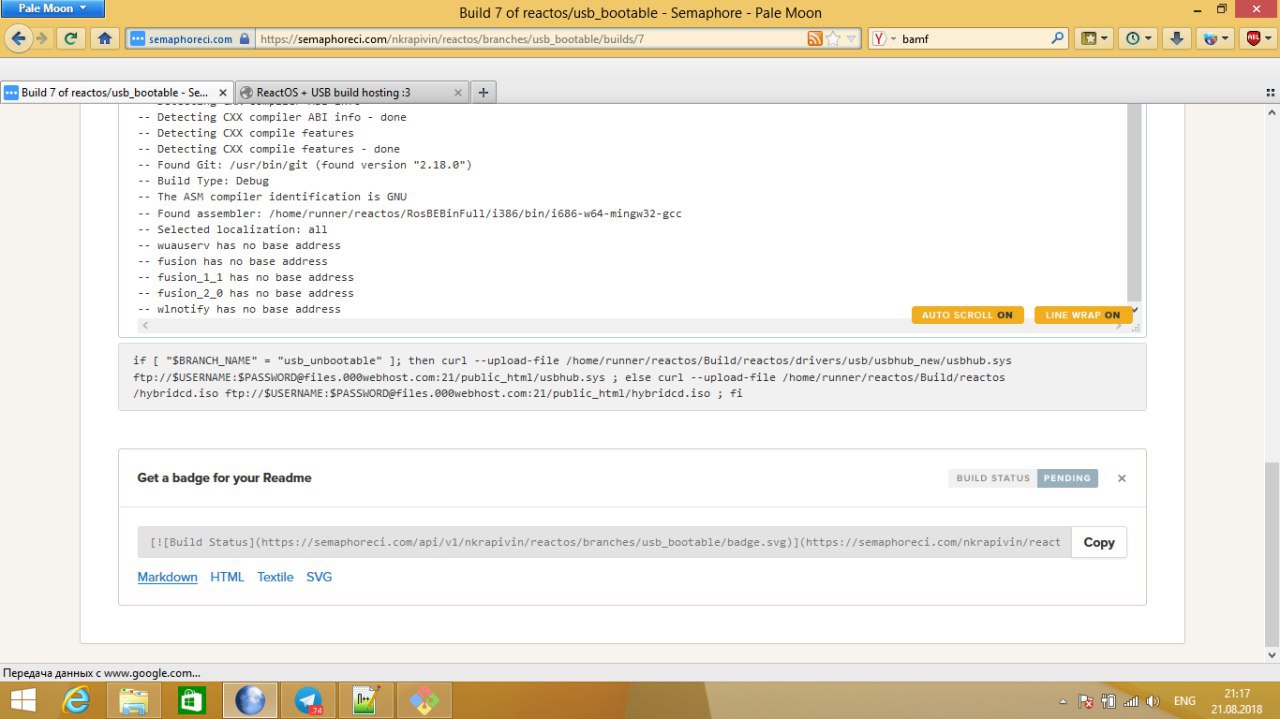
Task: Click the search magnifier icon in search box
Action: pos(1058,39)
